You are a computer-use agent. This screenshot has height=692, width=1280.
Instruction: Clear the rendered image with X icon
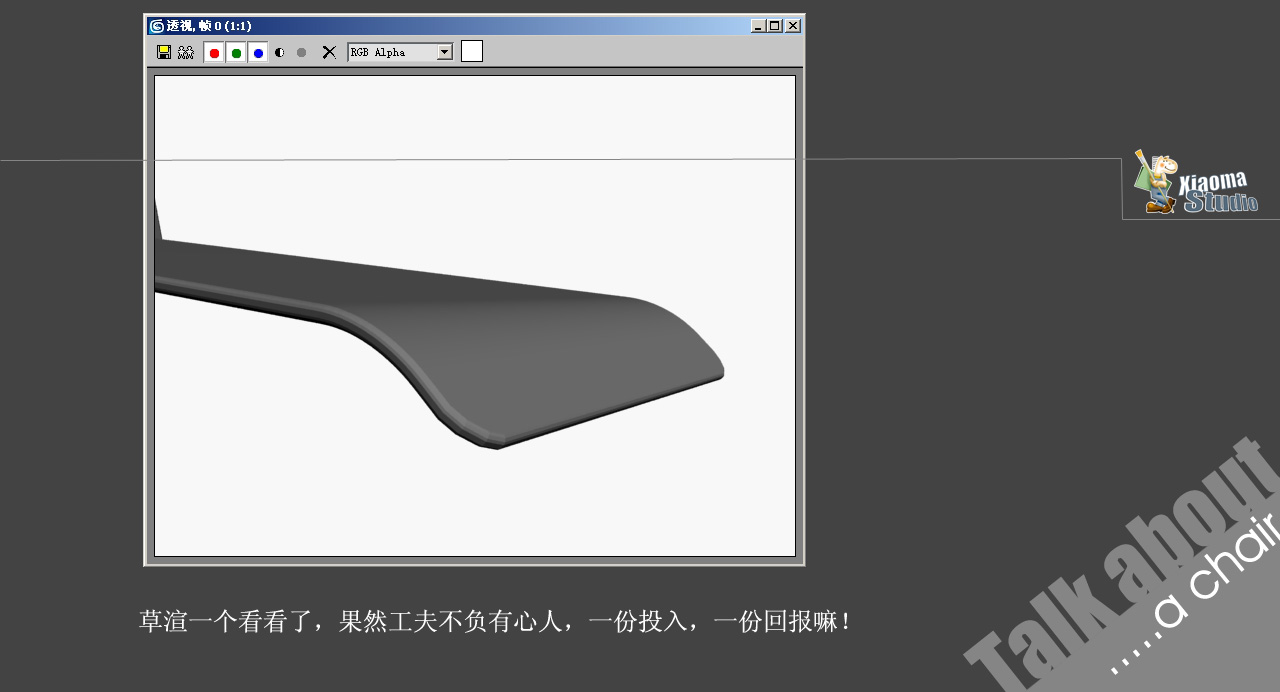pos(329,52)
